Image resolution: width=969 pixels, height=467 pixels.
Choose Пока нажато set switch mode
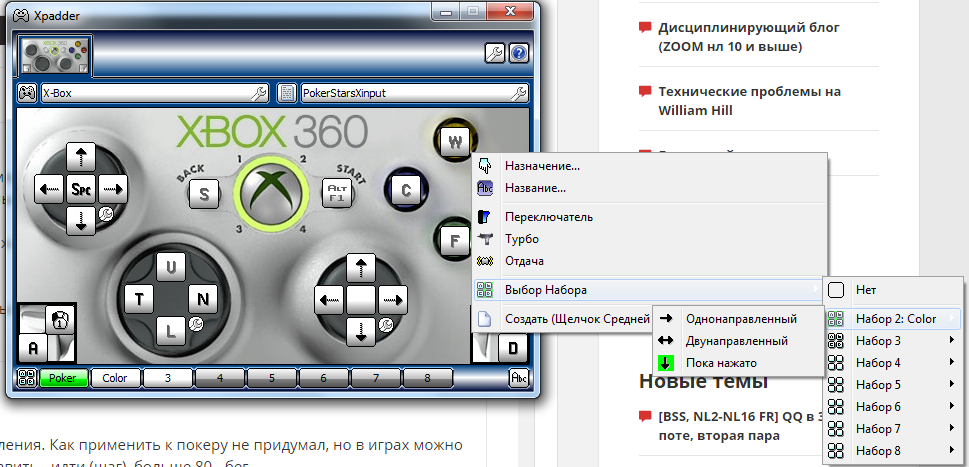pyautogui.click(x=738, y=363)
